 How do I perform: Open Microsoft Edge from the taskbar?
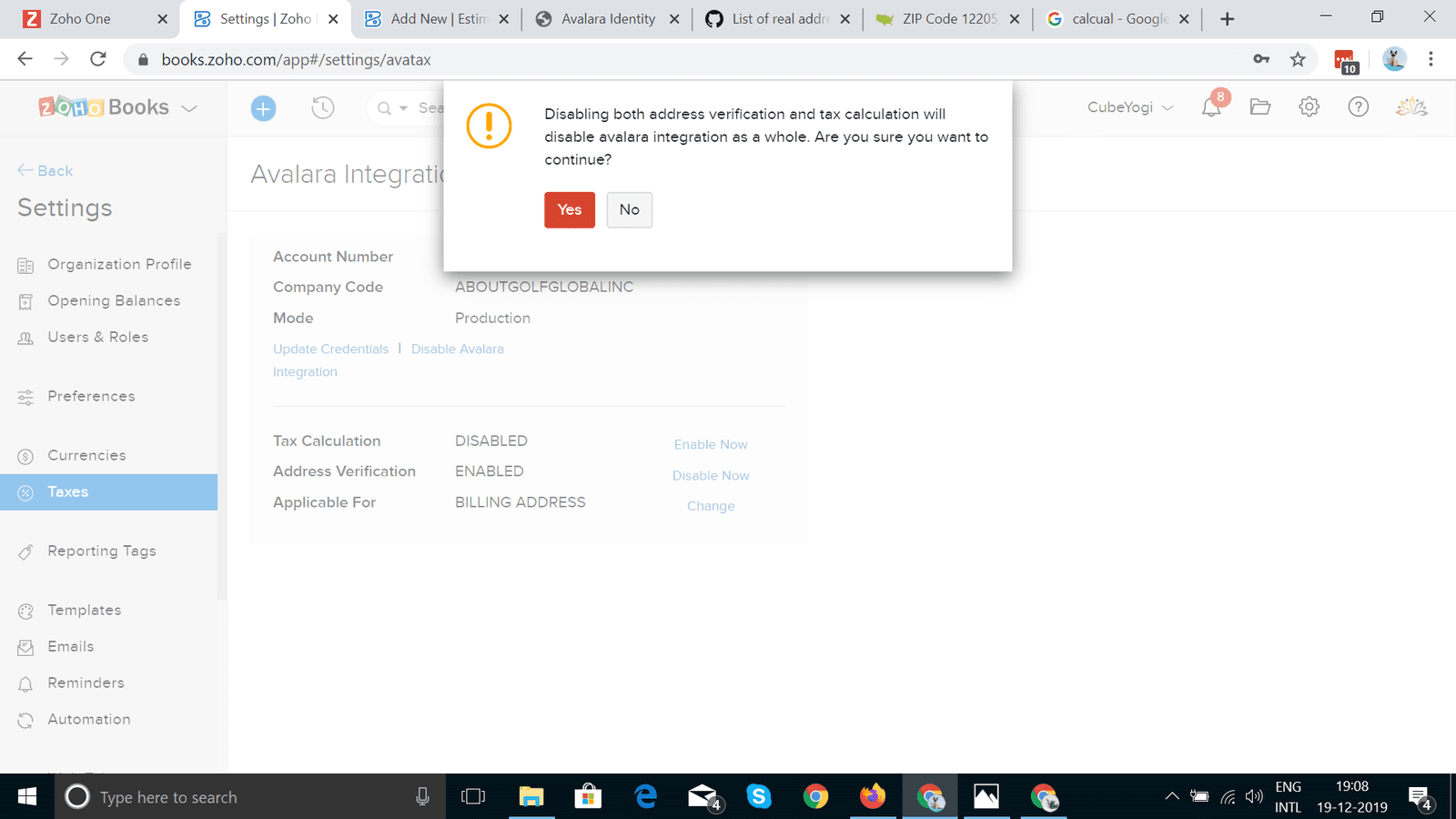click(646, 797)
